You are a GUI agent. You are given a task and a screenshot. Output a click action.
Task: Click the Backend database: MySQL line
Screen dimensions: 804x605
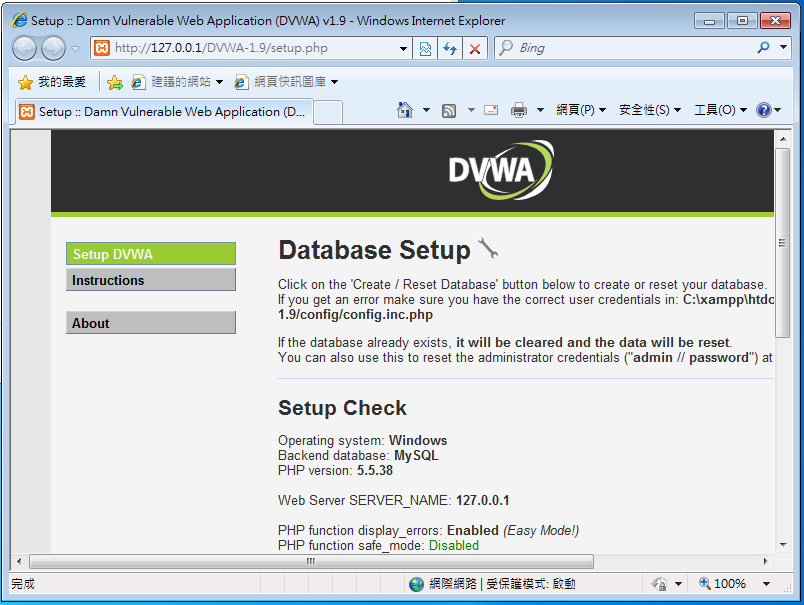click(x=358, y=455)
